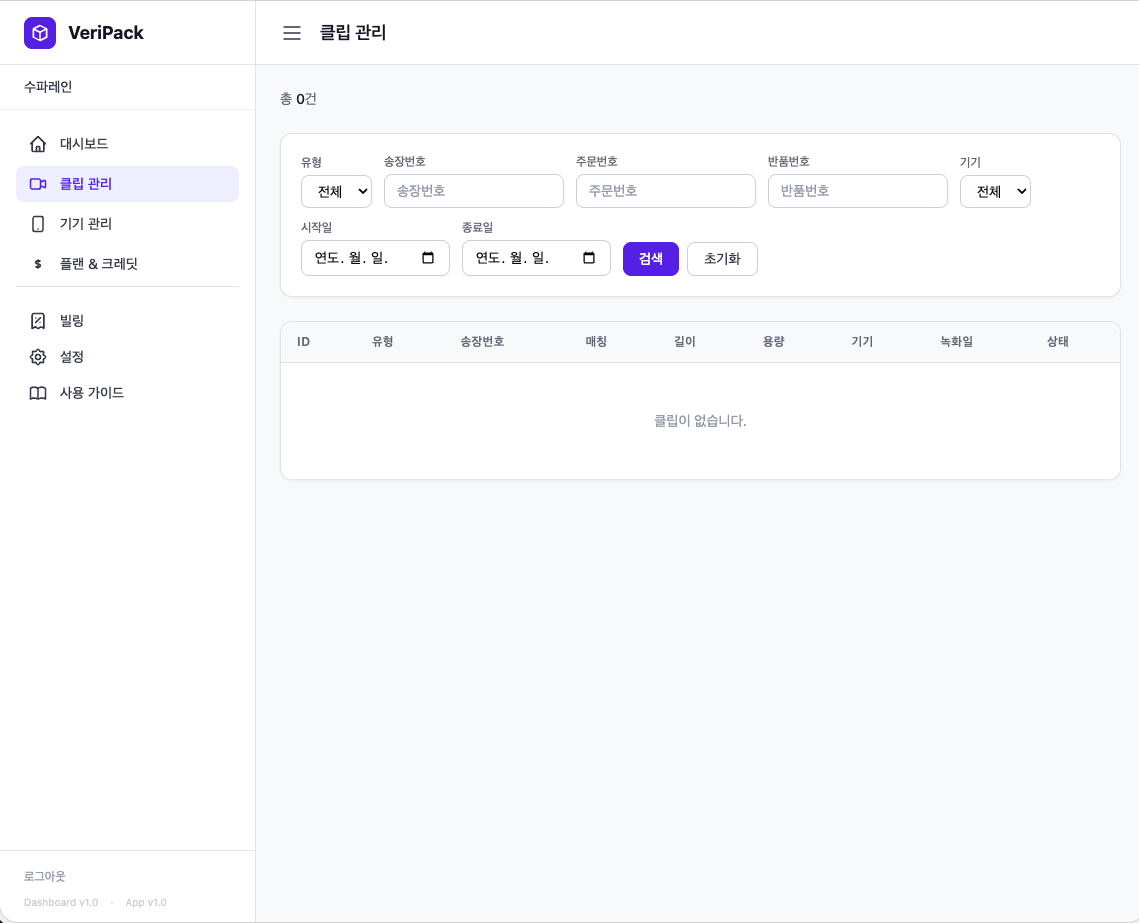Open the 유형 dropdown
Image resolution: width=1139 pixels, height=923 pixels.
(336, 191)
